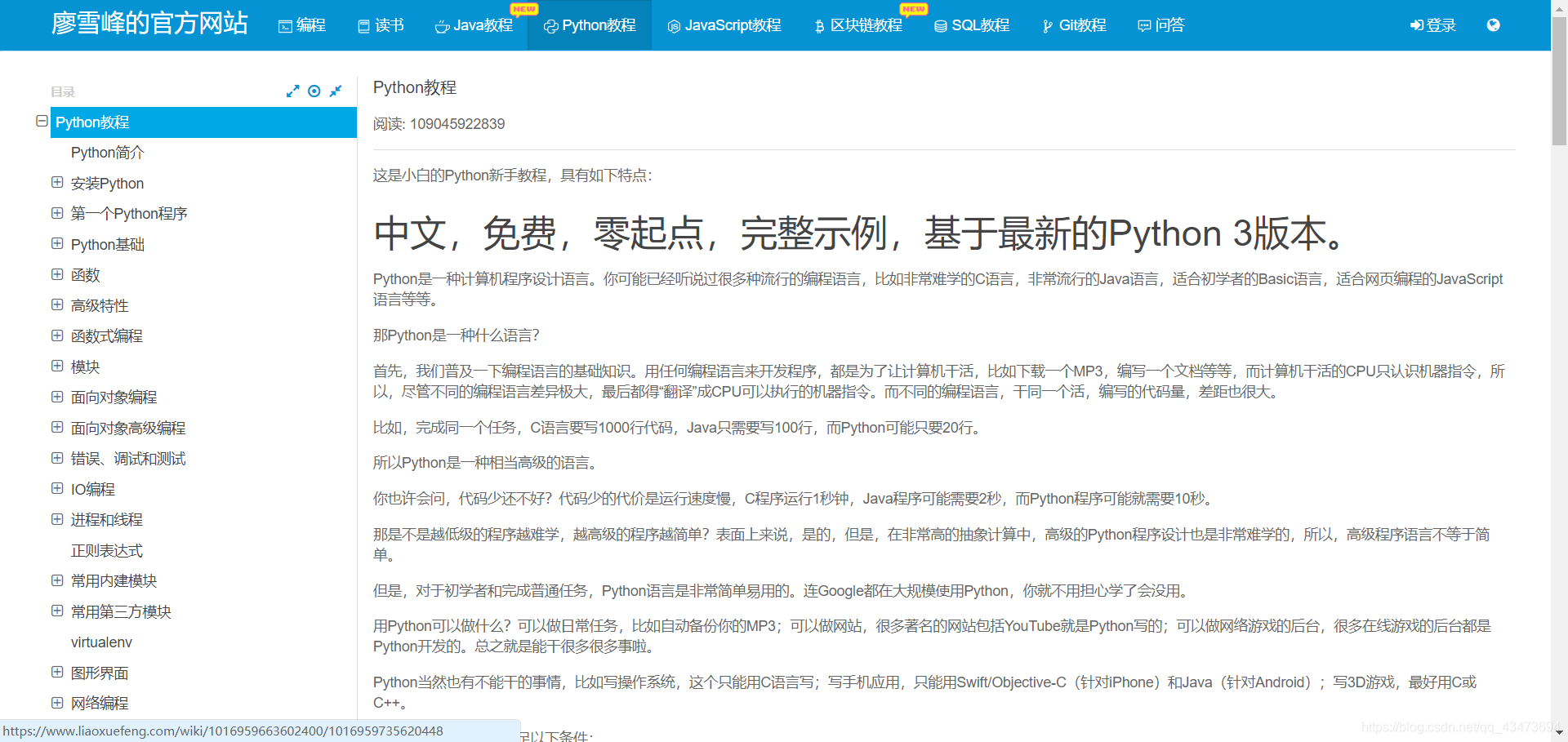Click the expand-all arrows icon above the directory tree

[292, 91]
